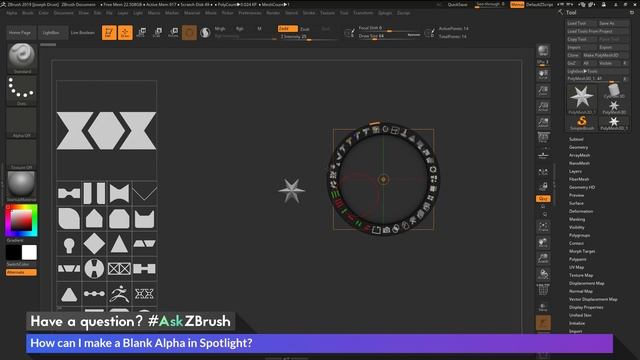Expand the Subtool section
Image resolution: width=640 pixels, height=360 pixels.
[x=576, y=140]
